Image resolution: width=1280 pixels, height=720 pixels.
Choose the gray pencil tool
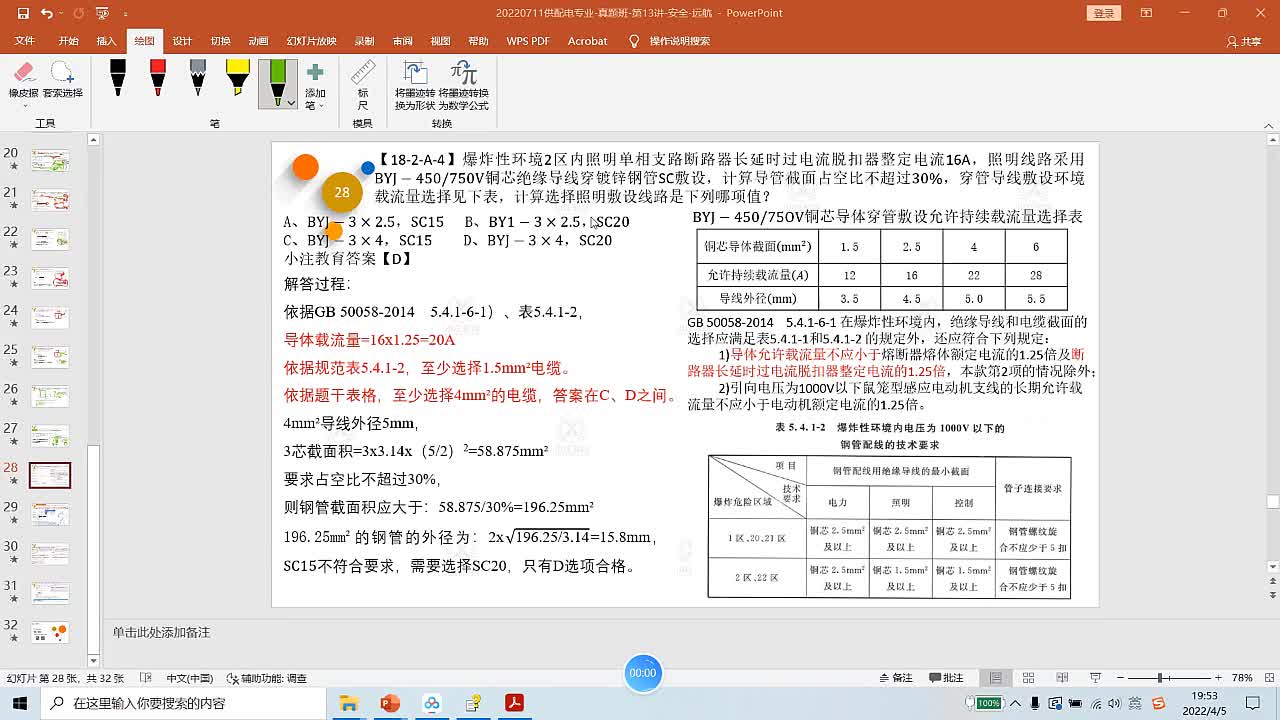click(x=198, y=78)
